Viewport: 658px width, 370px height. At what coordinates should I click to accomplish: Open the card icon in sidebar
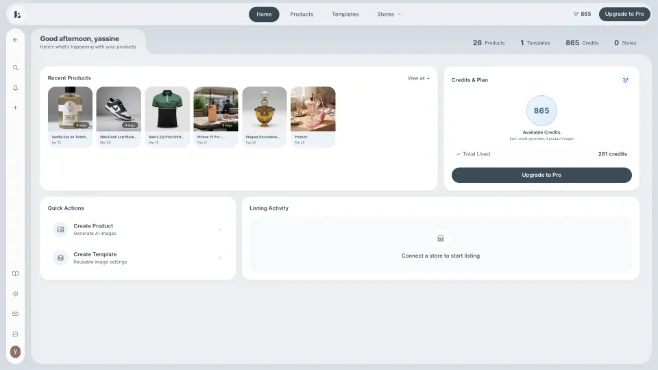16,314
